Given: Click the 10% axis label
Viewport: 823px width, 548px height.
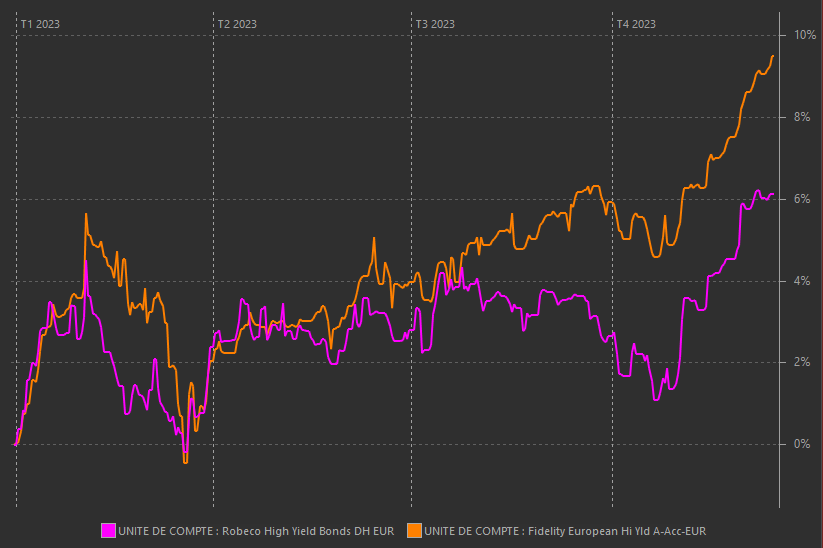Looking at the screenshot, I should pyautogui.click(x=805, y=35).
